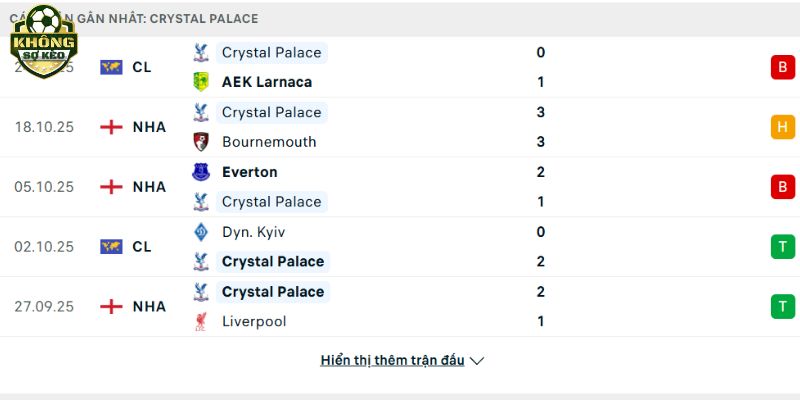Click Crystal Palace crest in the Liverpool match

[x=200, y=292]
